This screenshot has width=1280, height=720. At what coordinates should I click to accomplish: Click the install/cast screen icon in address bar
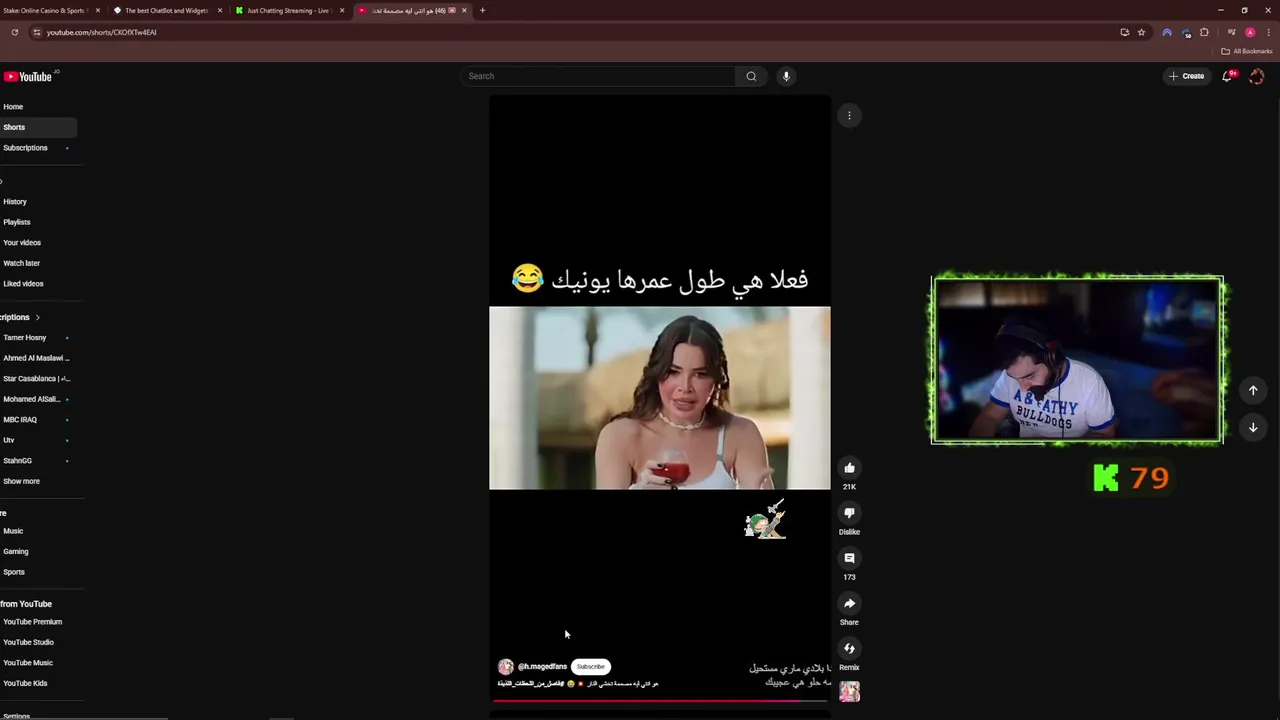coord(1125,32)
